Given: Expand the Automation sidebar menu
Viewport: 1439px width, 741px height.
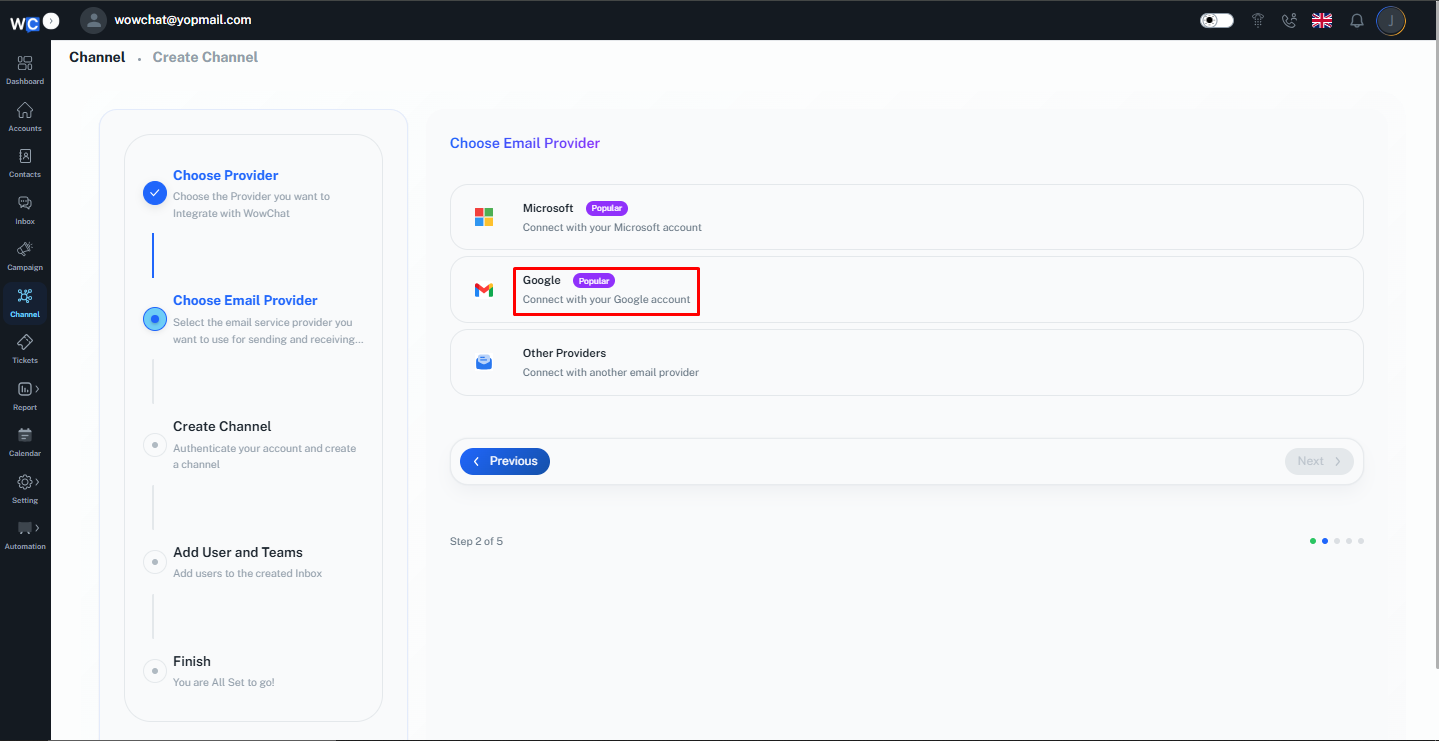Looking at the screenshot, I should [25, 535].
